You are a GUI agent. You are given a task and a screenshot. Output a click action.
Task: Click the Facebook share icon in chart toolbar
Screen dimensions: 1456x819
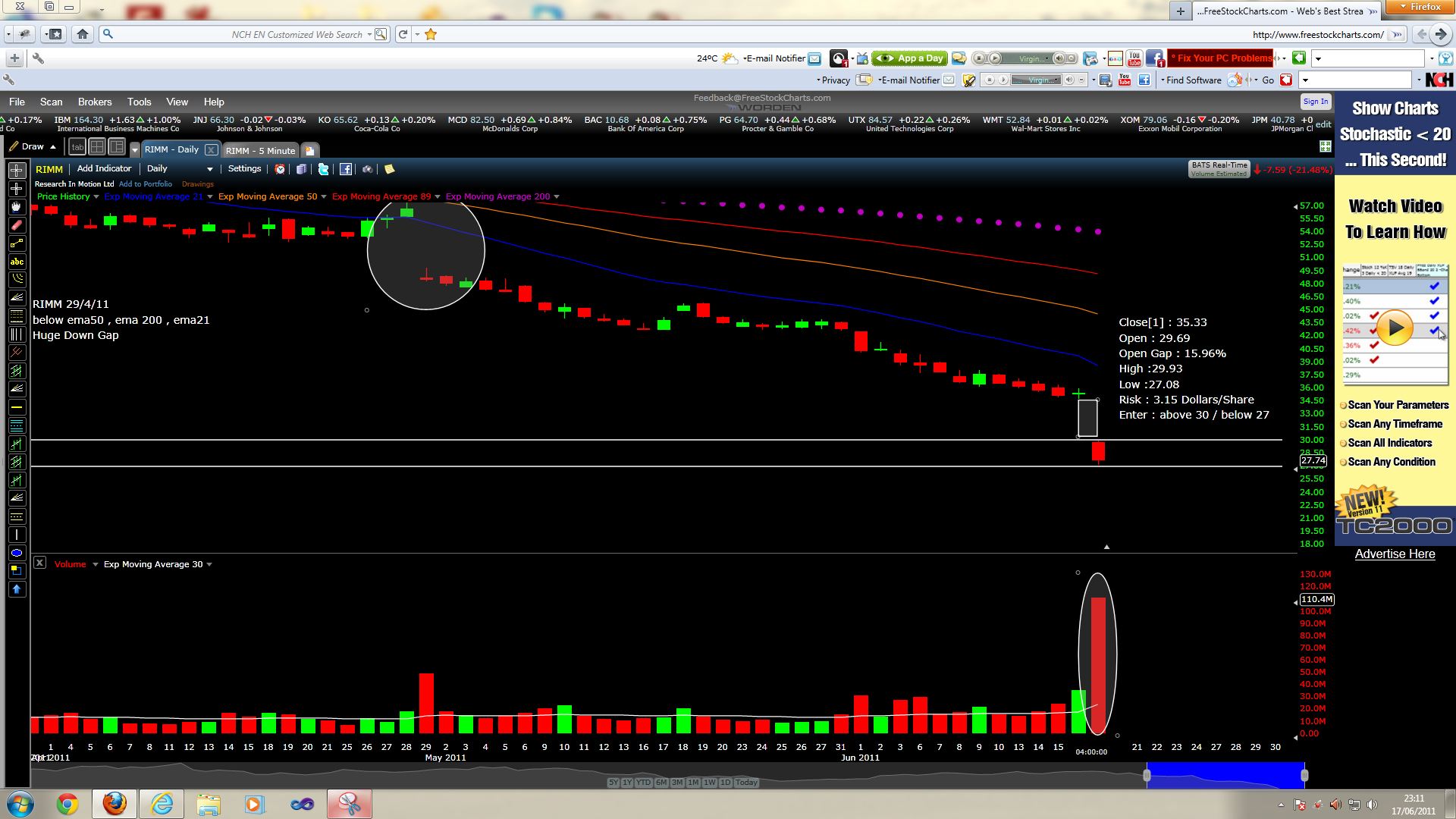[345, 169]
